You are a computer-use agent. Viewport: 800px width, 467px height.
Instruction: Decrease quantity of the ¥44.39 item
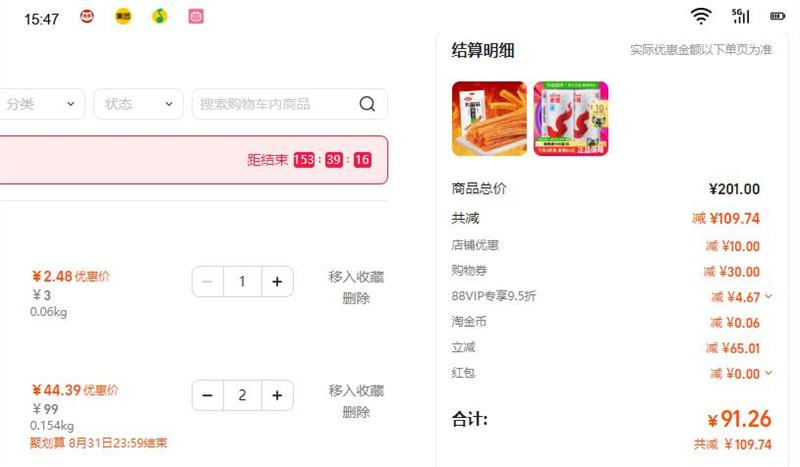pyautogui.click(x=207, y=395)
